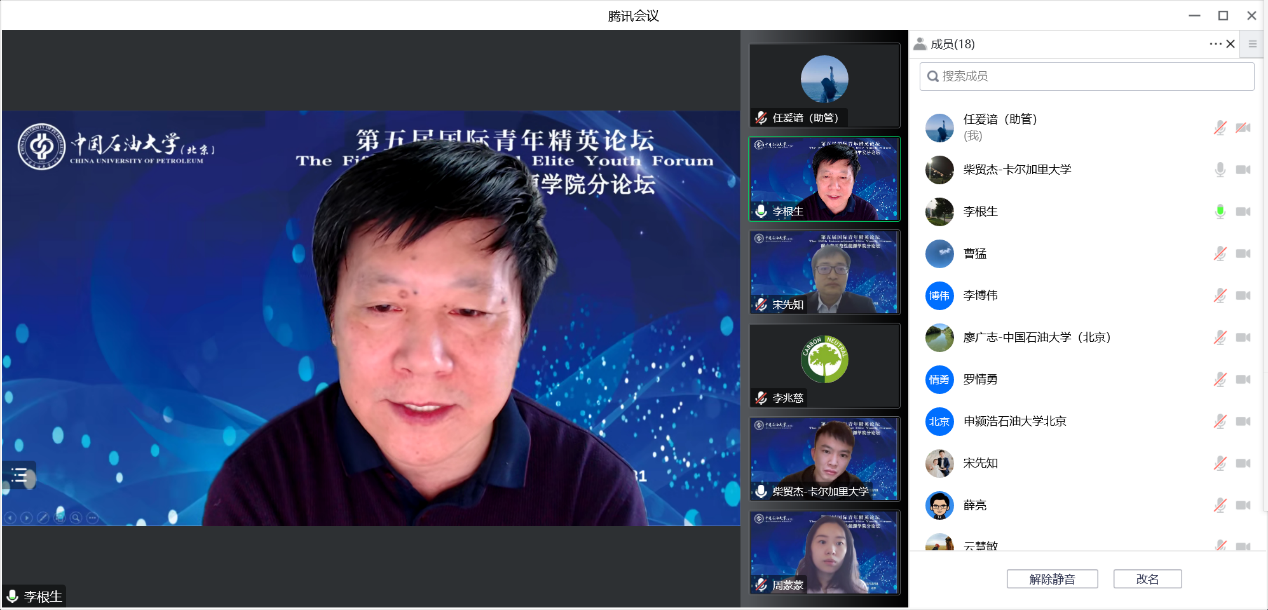Toggle the muted microphone for 任爱谙（助管）
This screenshot has height=610, width=1268.
tap(1219, 127)
